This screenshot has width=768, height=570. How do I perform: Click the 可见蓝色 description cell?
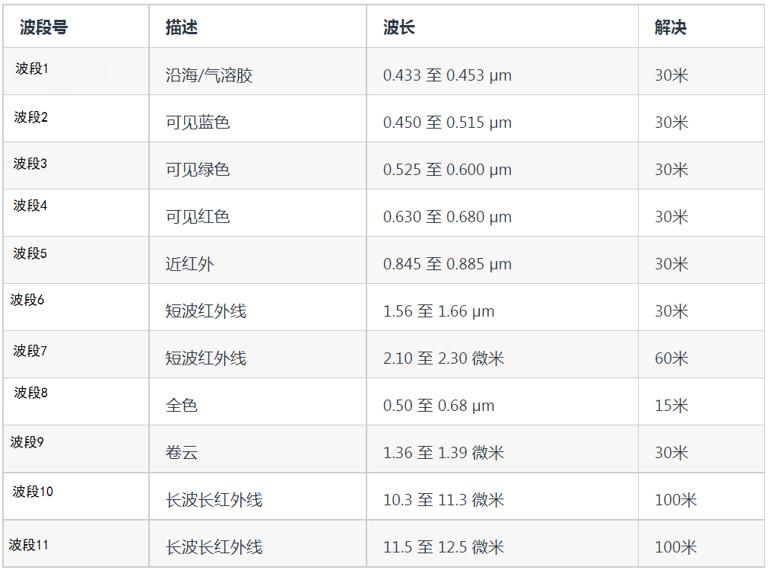[x=197, y=122]
